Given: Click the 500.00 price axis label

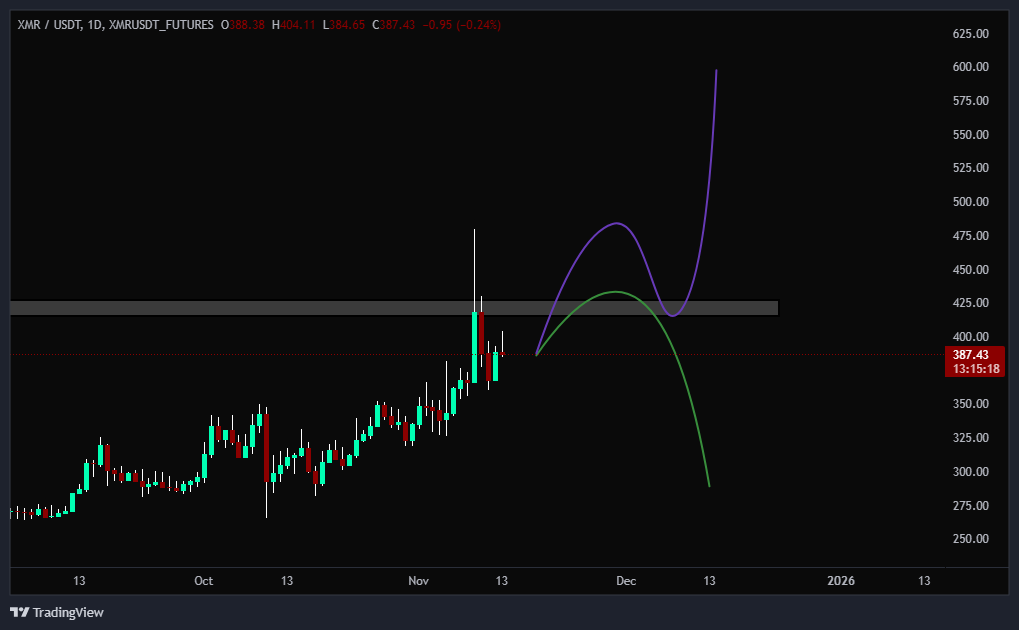Looking at the screenshot, I should 970,202.
